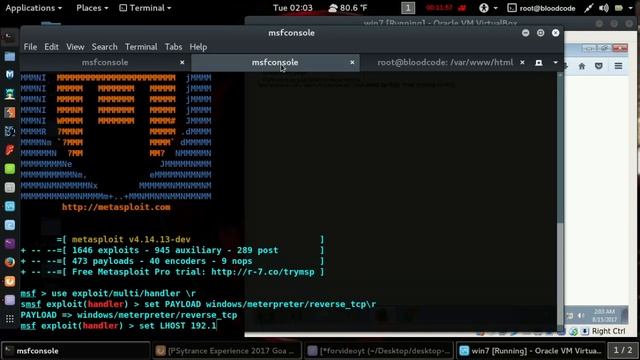This screenshot has width=640, height=360.
Task: Click Firefox home icon in win7 window
Action: point(582,66)
